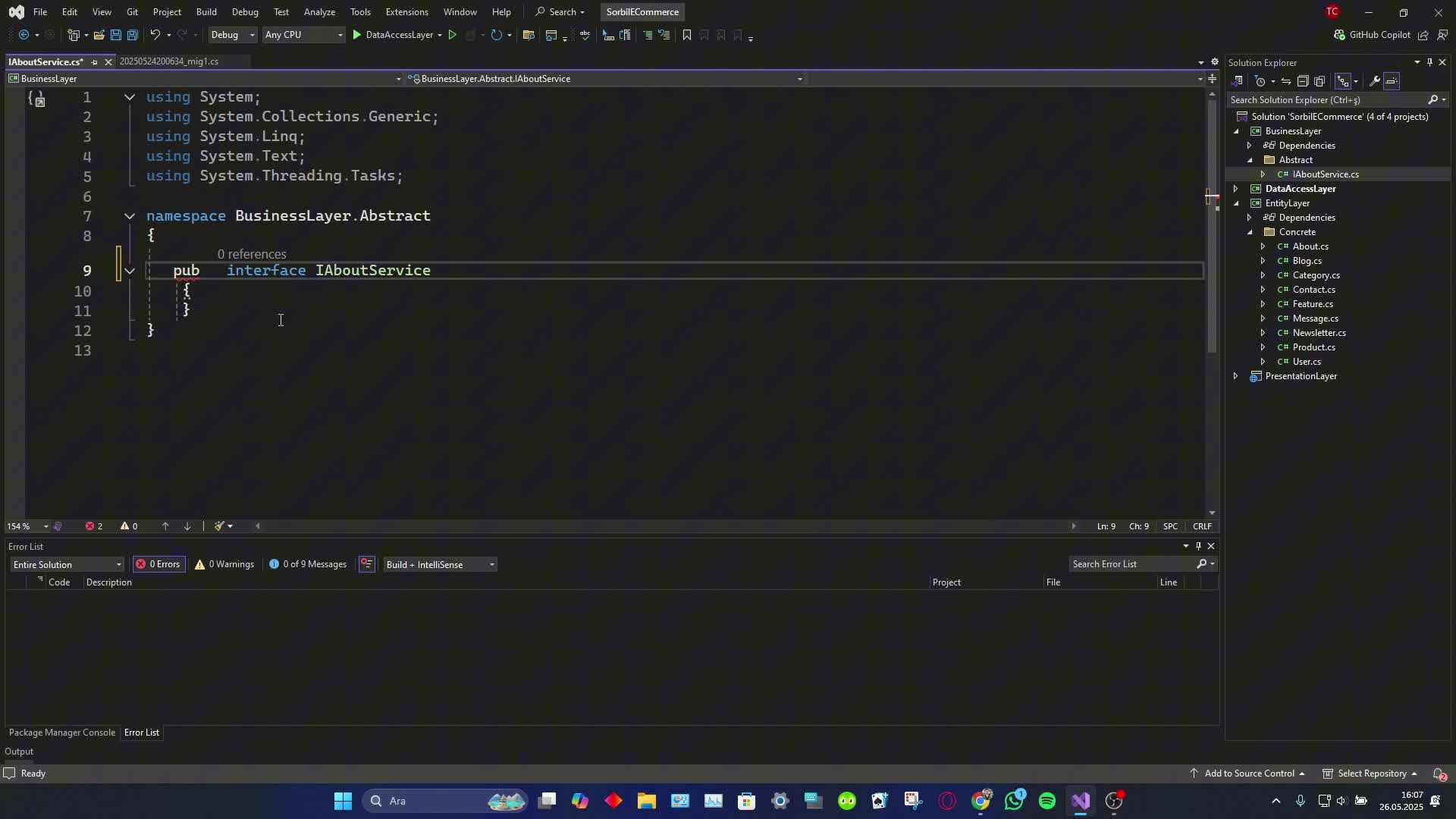Click the editor settings gear icon above scrollbar

(1214, 62)
